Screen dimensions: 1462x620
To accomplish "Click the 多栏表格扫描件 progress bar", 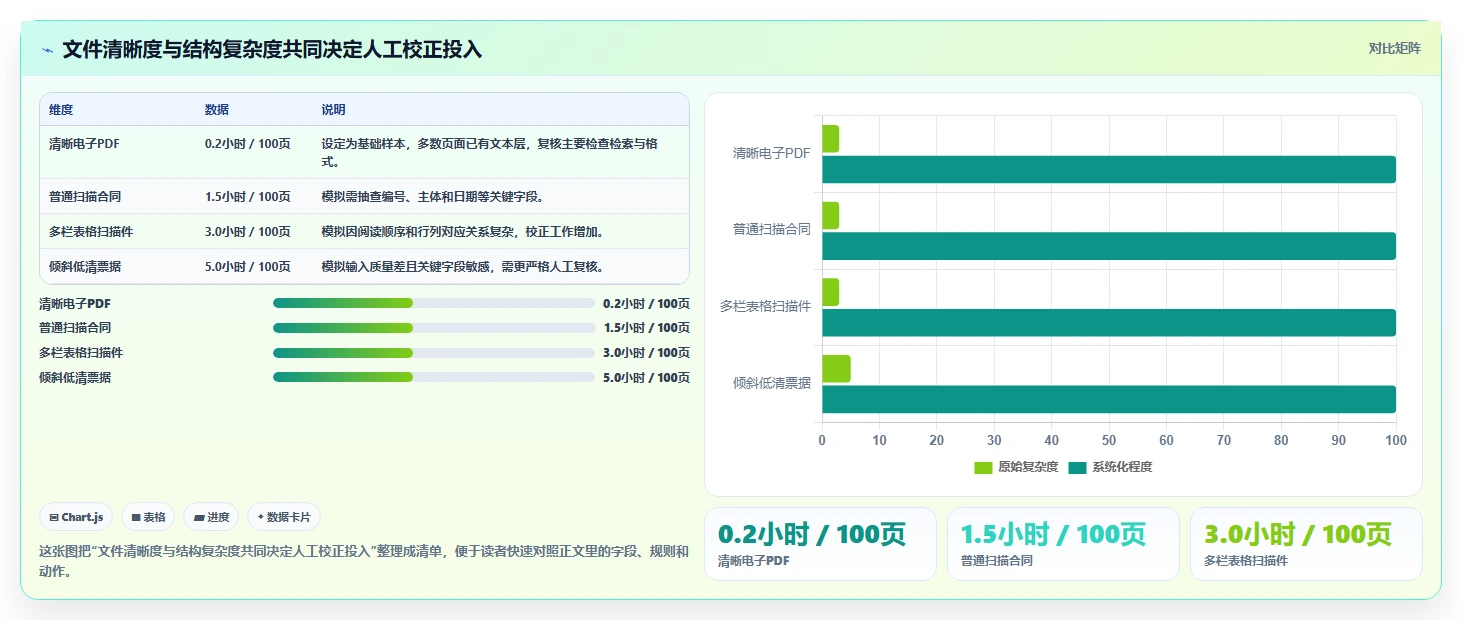I will click(434, 353).
